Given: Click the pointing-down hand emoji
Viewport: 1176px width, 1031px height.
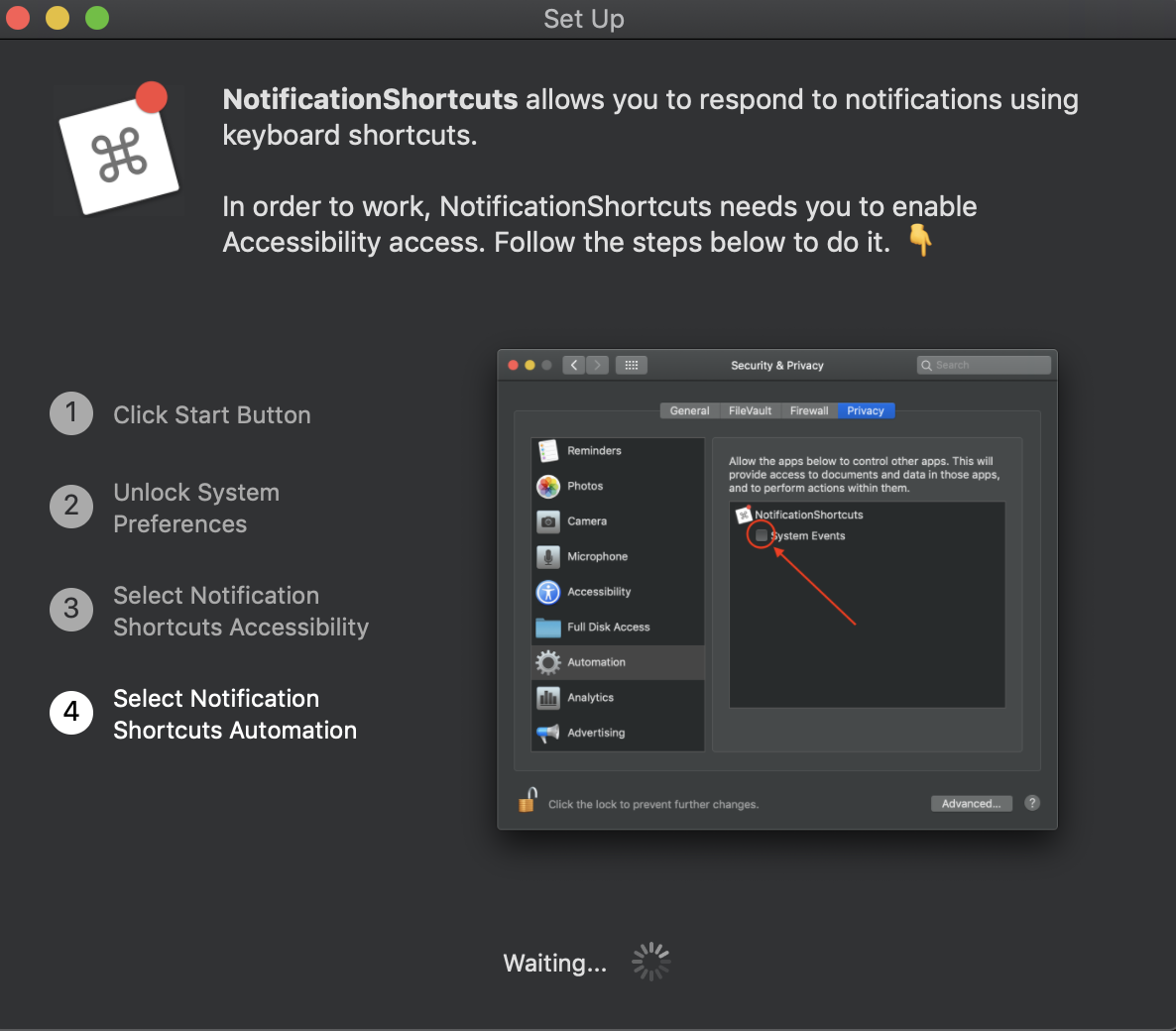Looking at the screenshot, I should tap(921, 241).
